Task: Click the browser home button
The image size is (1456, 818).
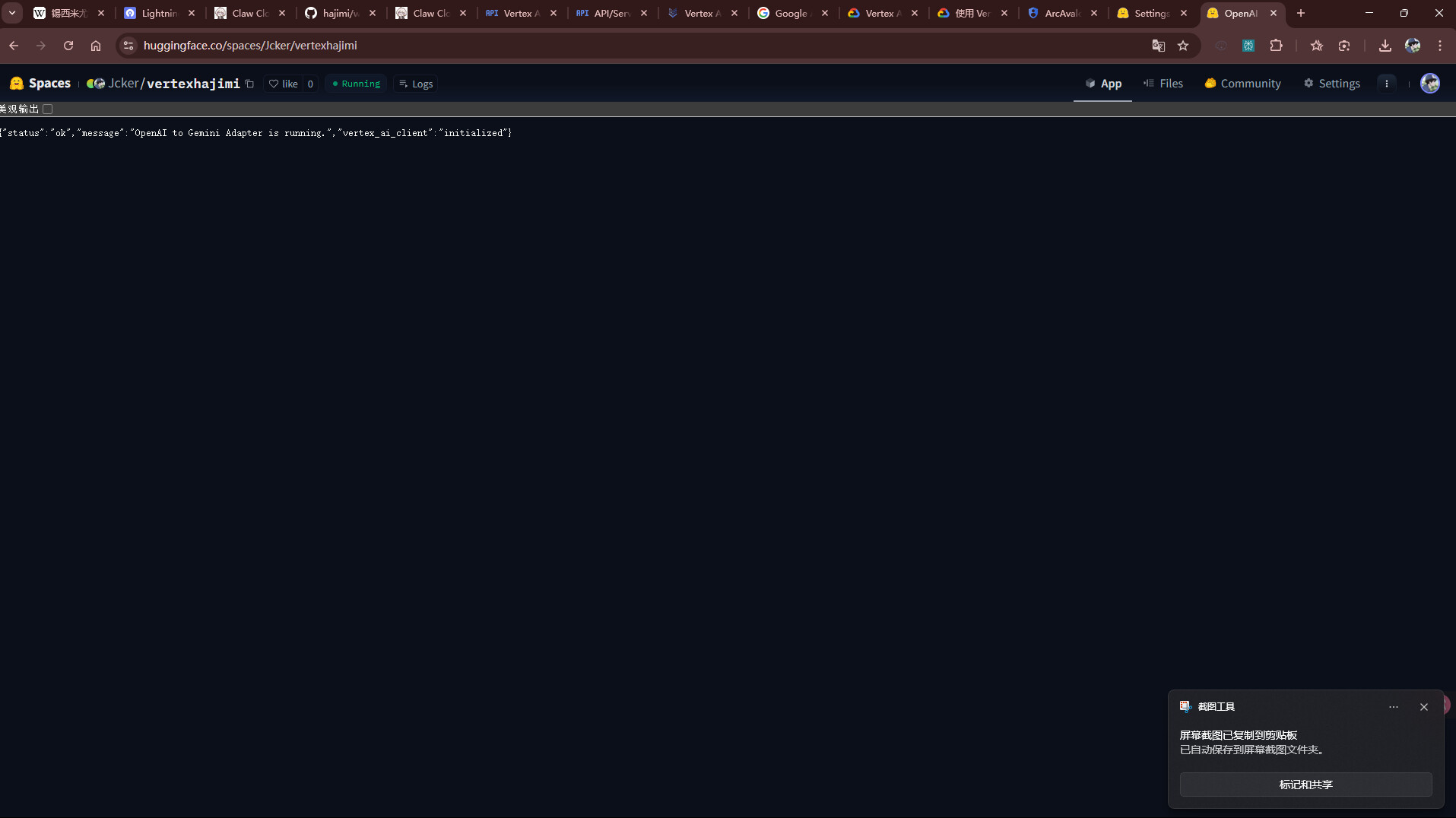Action: coord(96,46)
